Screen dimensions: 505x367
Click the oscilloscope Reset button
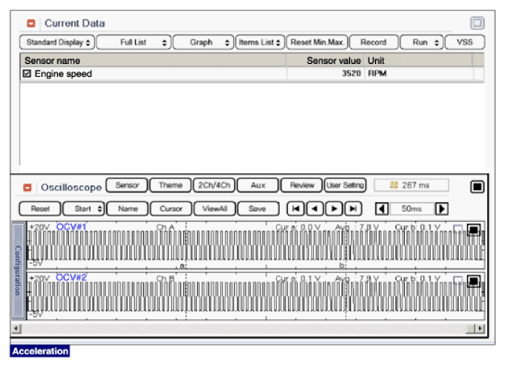40,209
